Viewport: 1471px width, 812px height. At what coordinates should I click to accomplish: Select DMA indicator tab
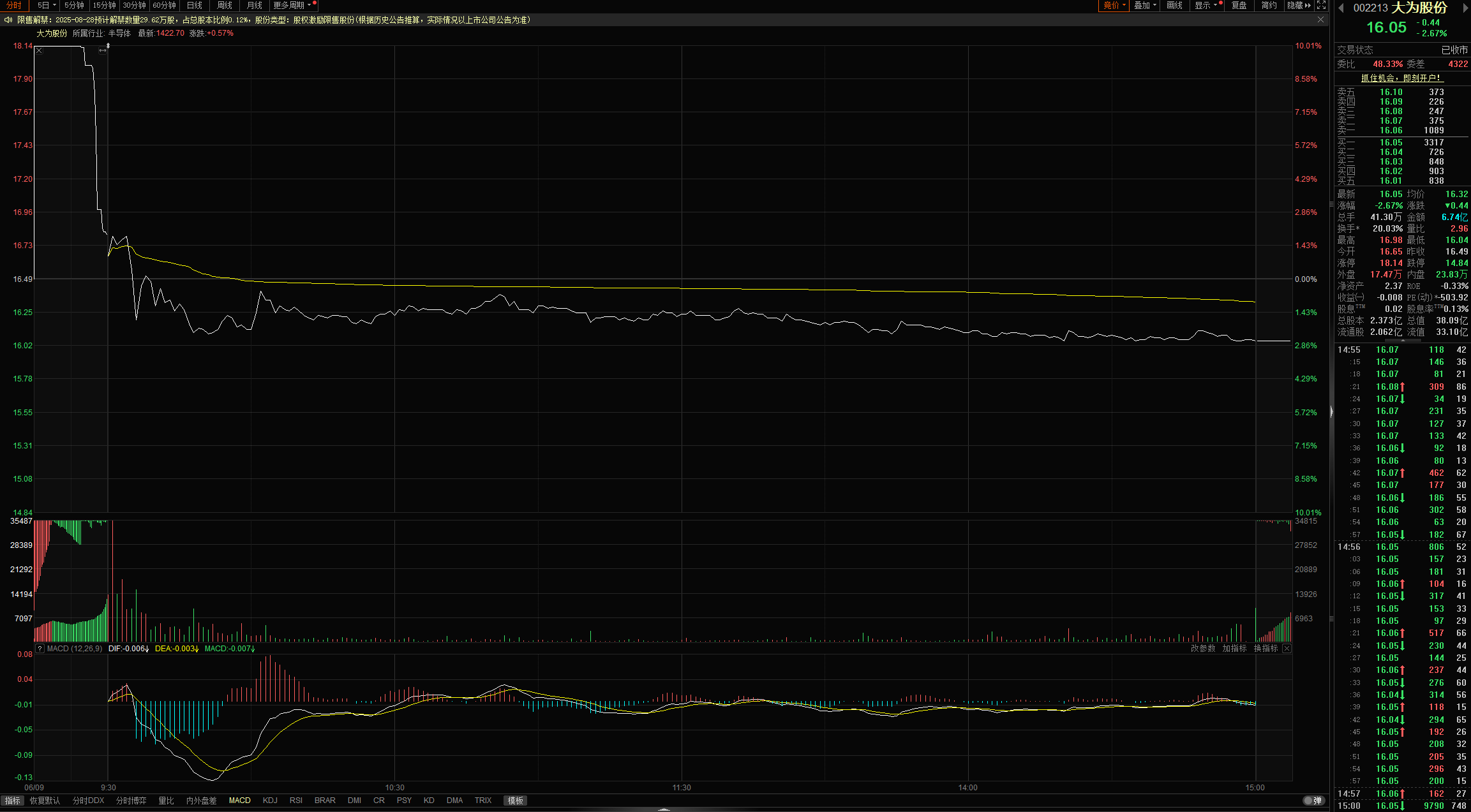454,801
